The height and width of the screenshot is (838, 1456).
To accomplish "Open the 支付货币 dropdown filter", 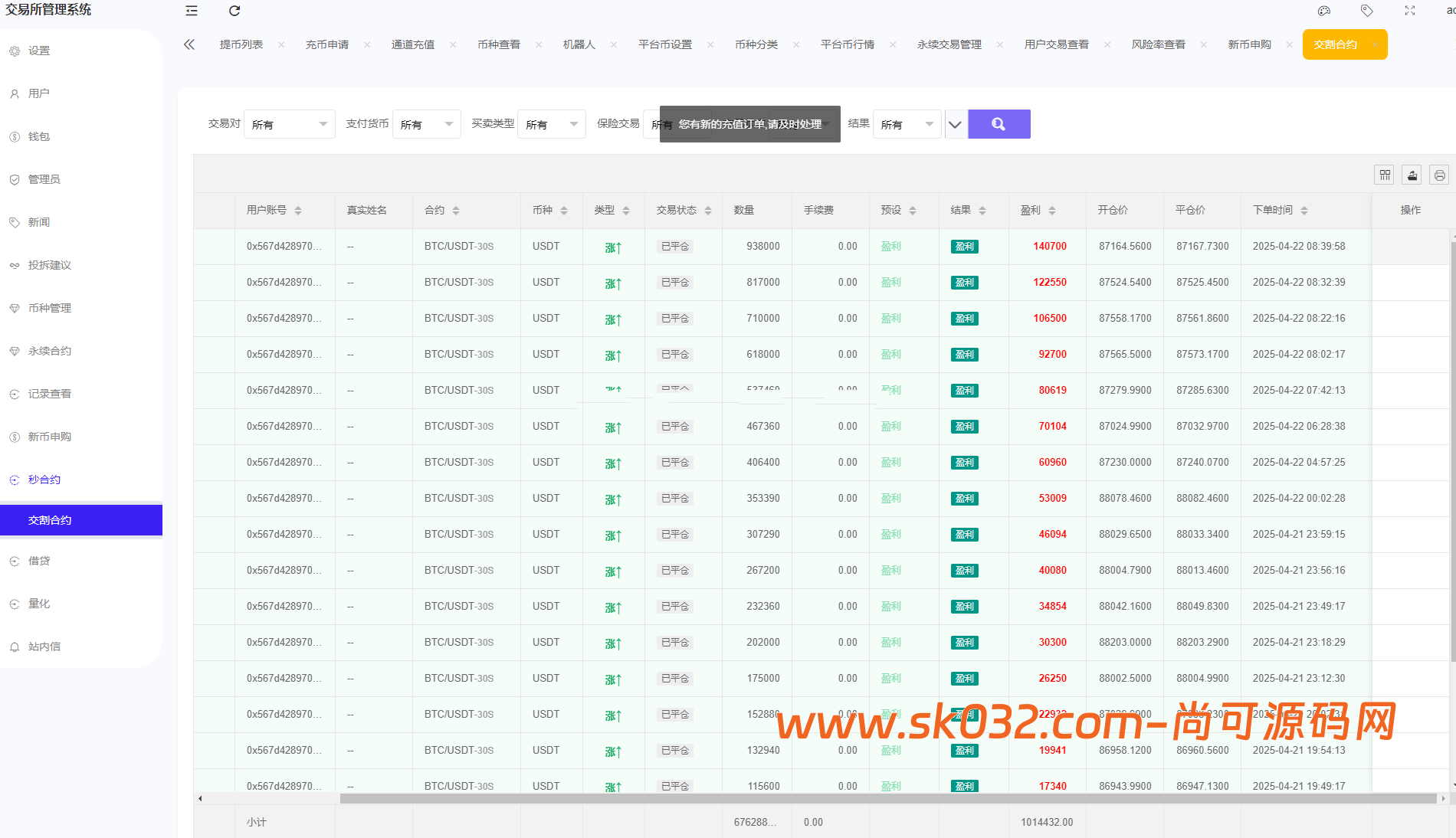I will (427, 124).
